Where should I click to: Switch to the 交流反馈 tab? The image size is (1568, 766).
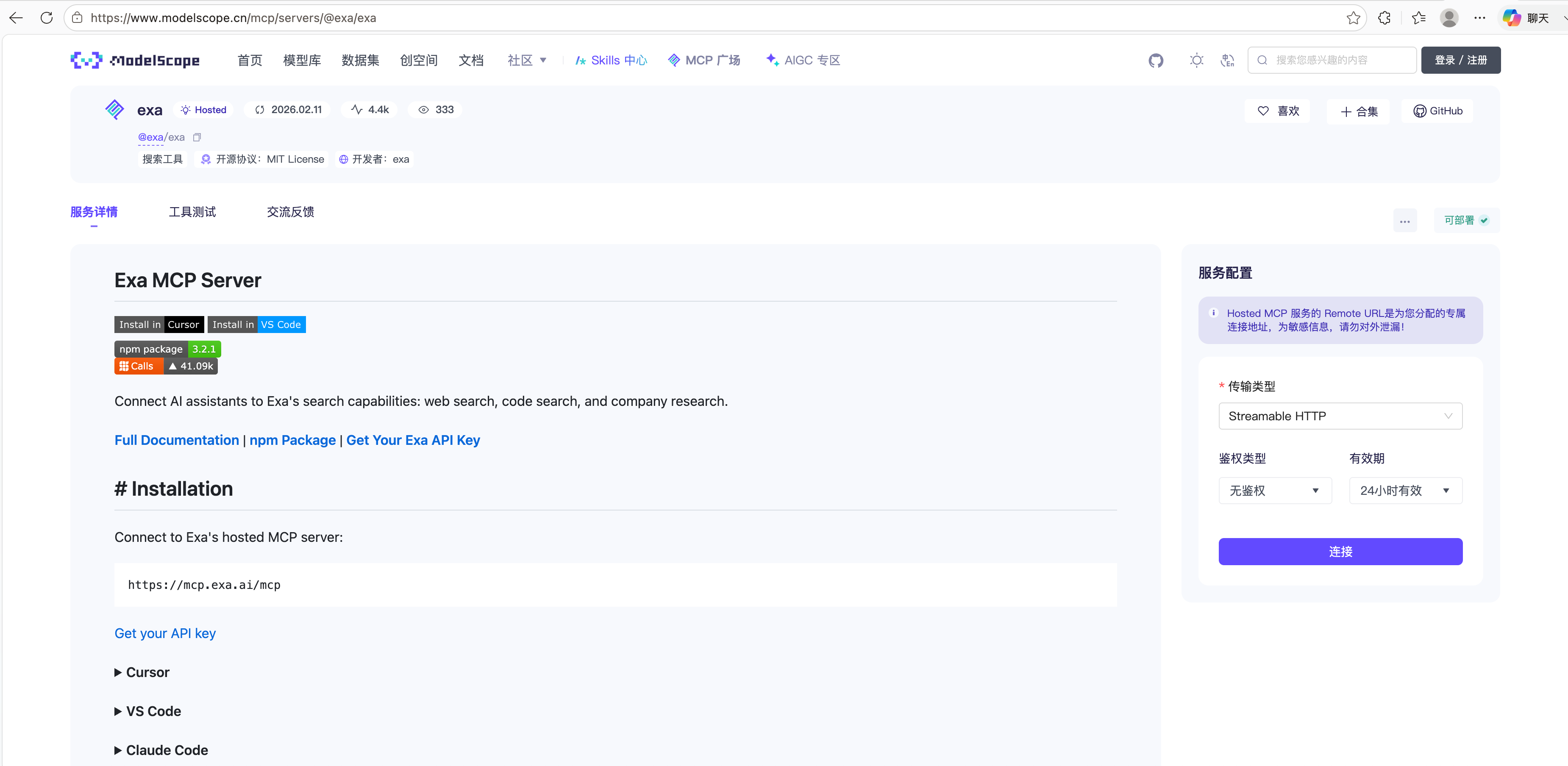click(x=290, y=212)
